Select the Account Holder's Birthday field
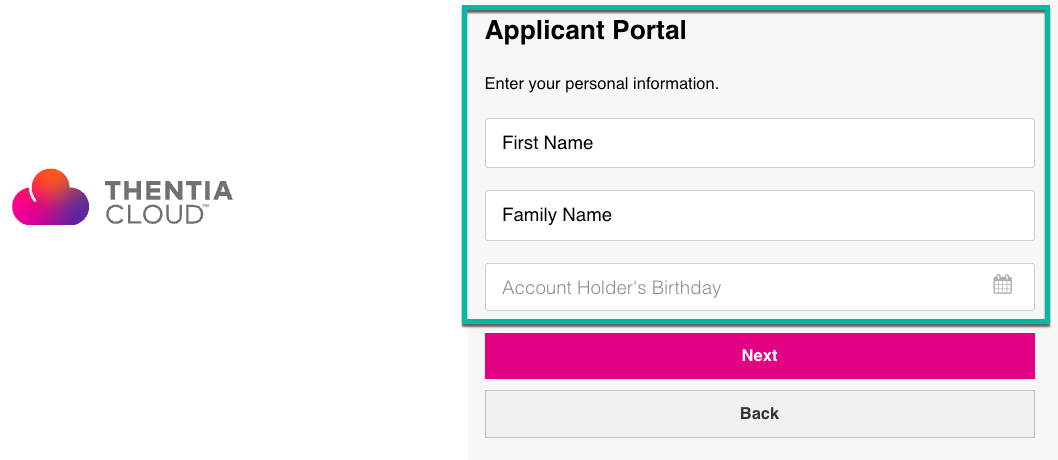 tap(760, 287)
